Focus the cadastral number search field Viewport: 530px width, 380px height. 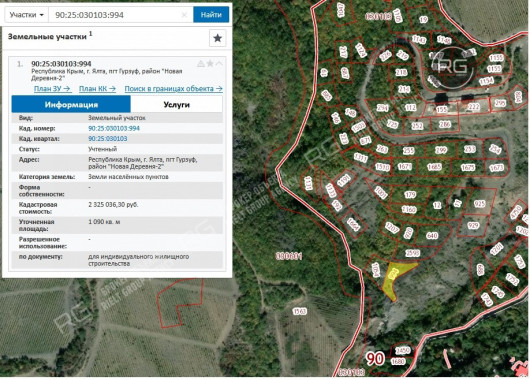(x=117, y=15)
